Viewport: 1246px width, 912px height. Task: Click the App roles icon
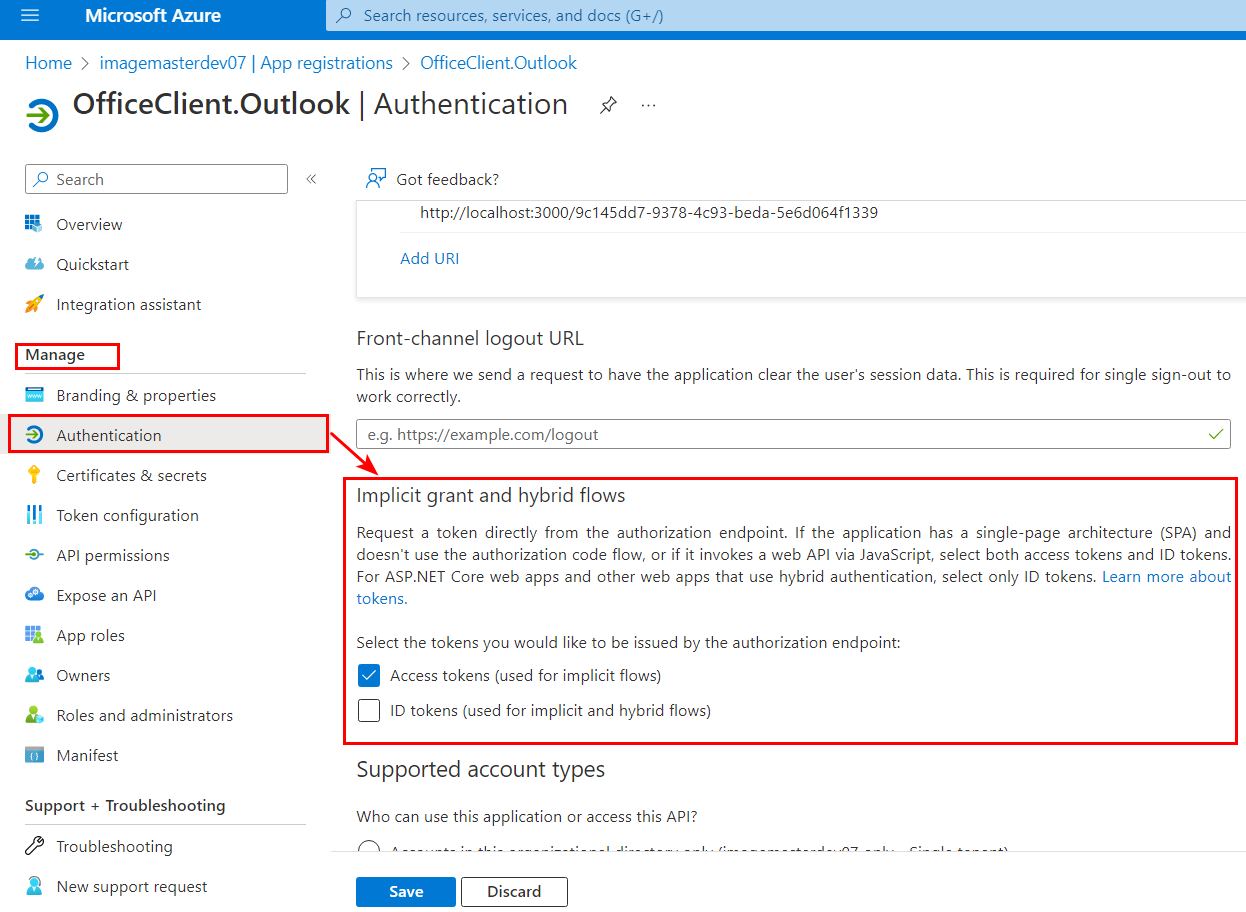[34, 635]
